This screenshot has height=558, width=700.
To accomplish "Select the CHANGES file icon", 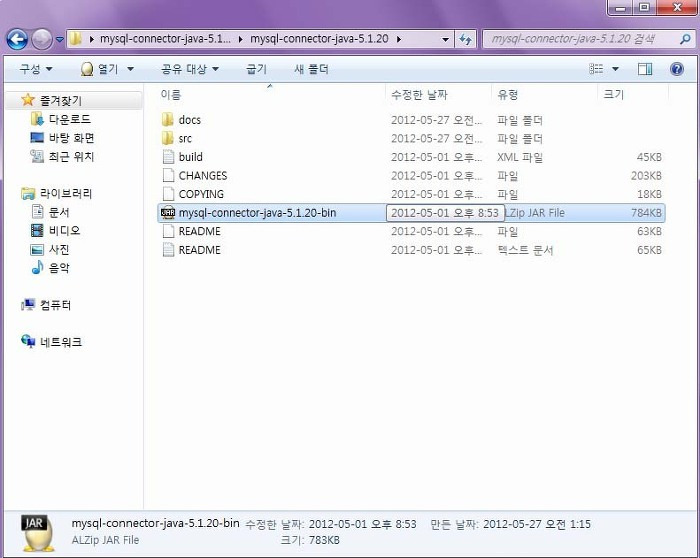I will click(168, 175).
